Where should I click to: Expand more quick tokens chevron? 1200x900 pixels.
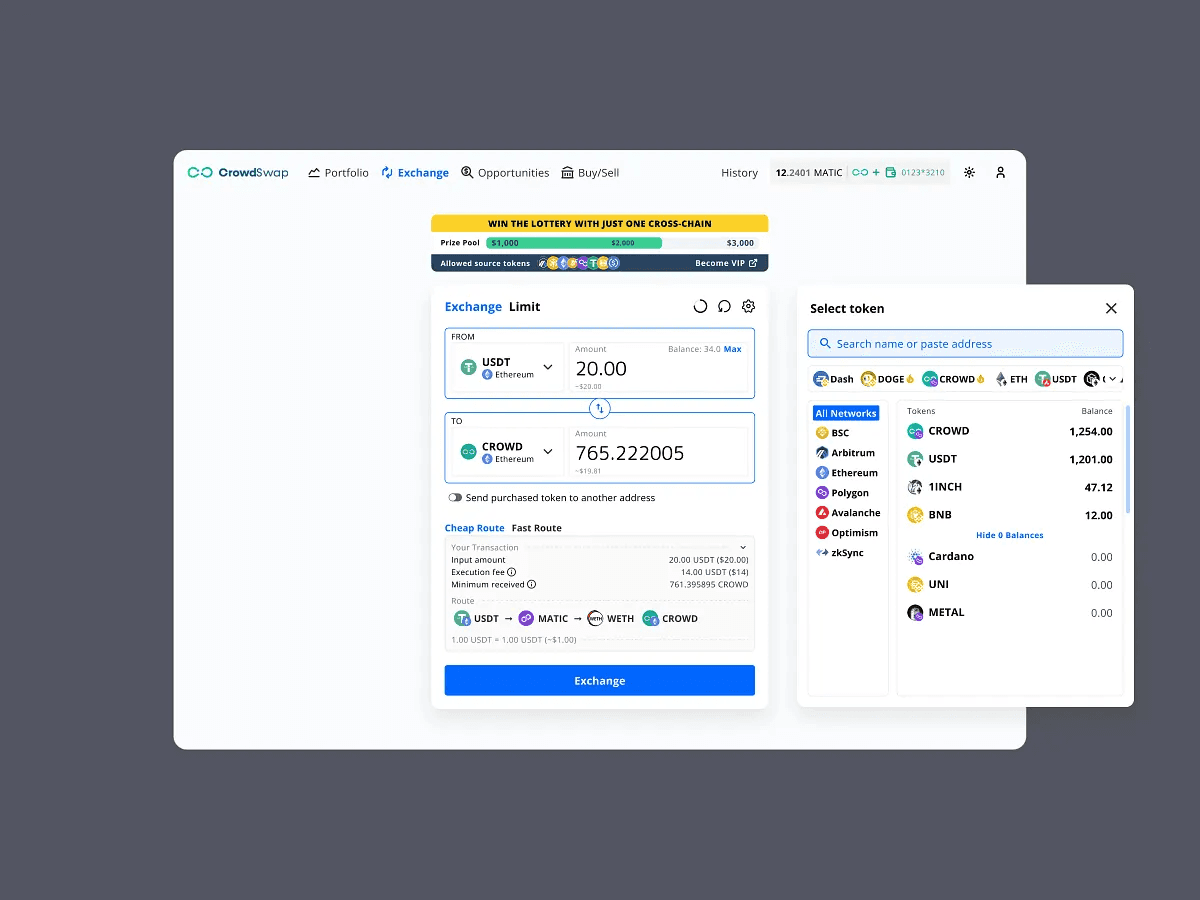click(1113, 380)
